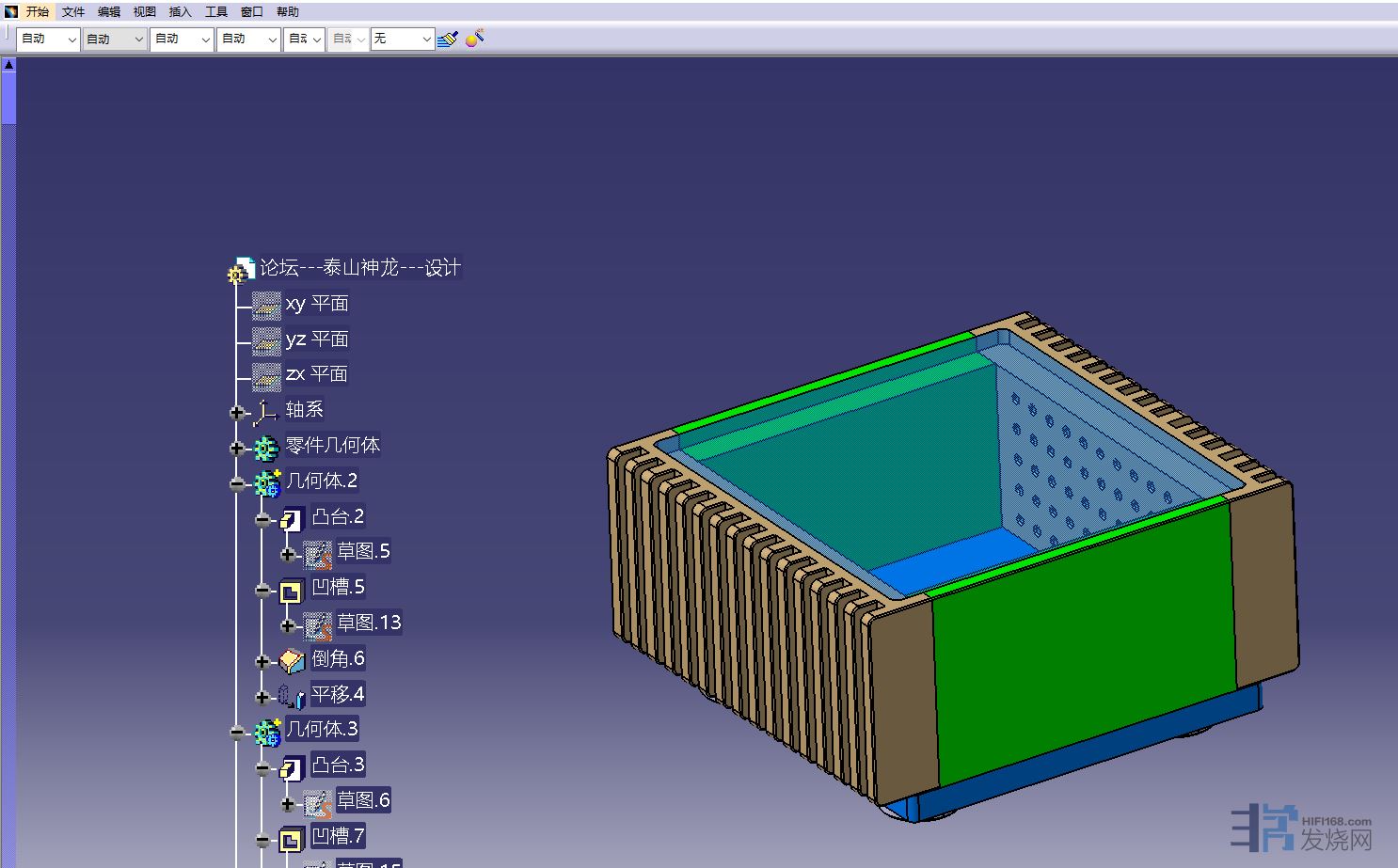Select the 凸台.2 pad icon
The image size is (1398, 868).
292,518
